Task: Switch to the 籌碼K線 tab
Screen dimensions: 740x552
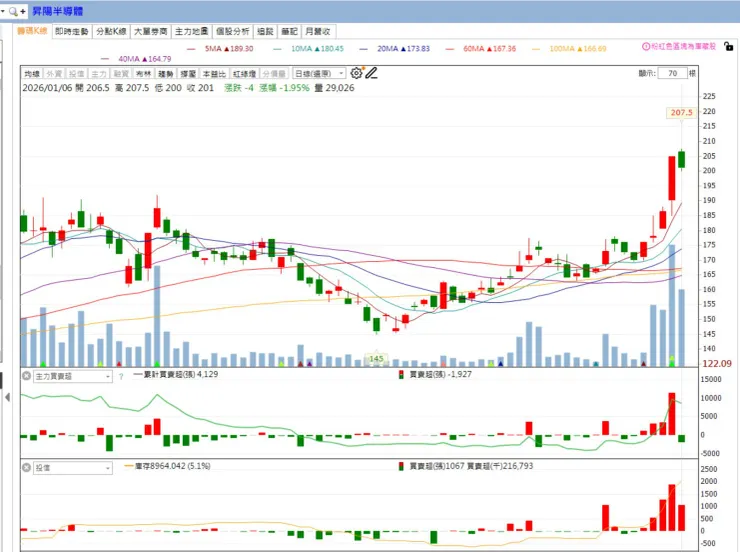Action: click(32, 31)
